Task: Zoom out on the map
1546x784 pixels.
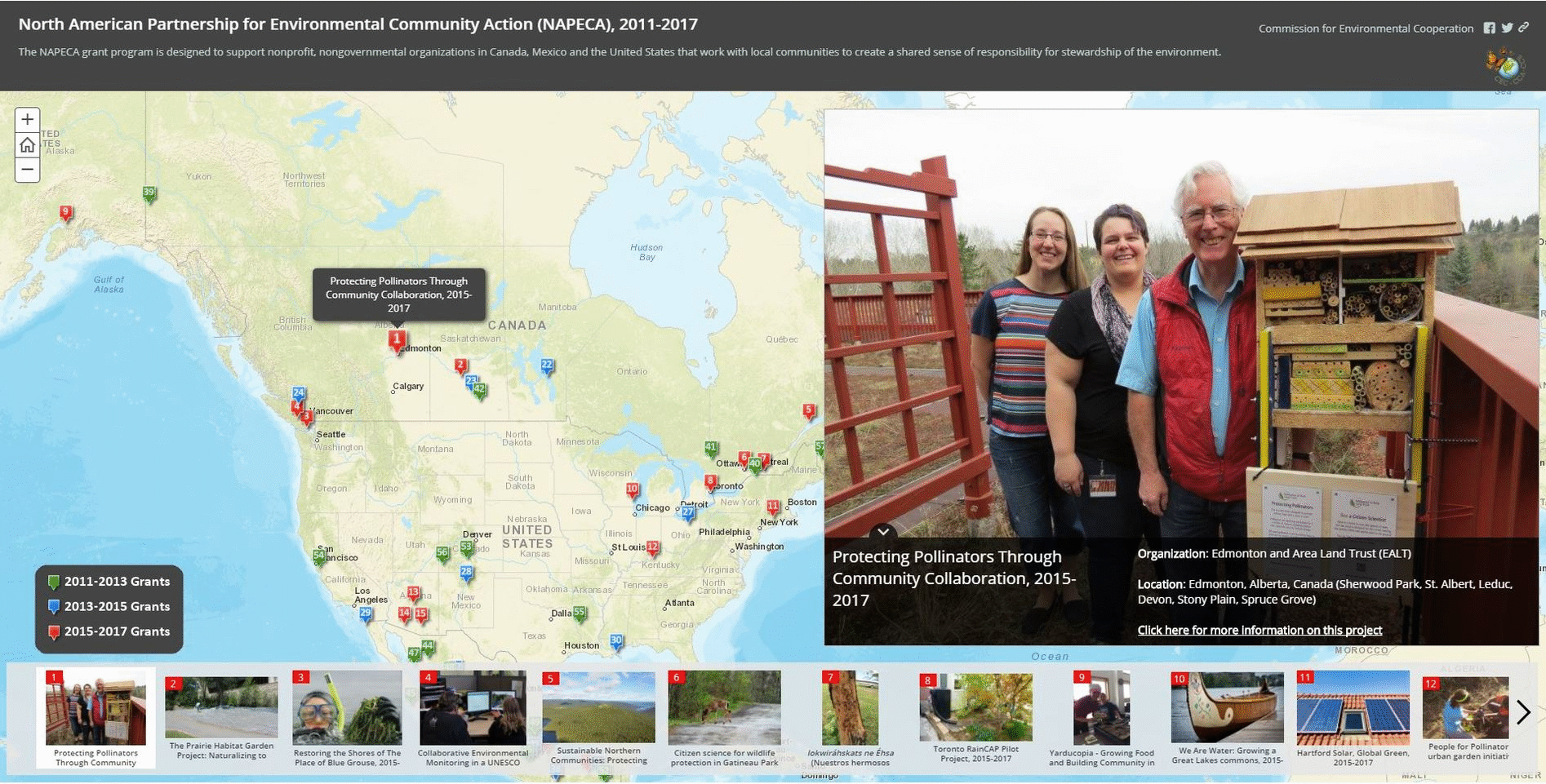Action: [x=27, y=170]
